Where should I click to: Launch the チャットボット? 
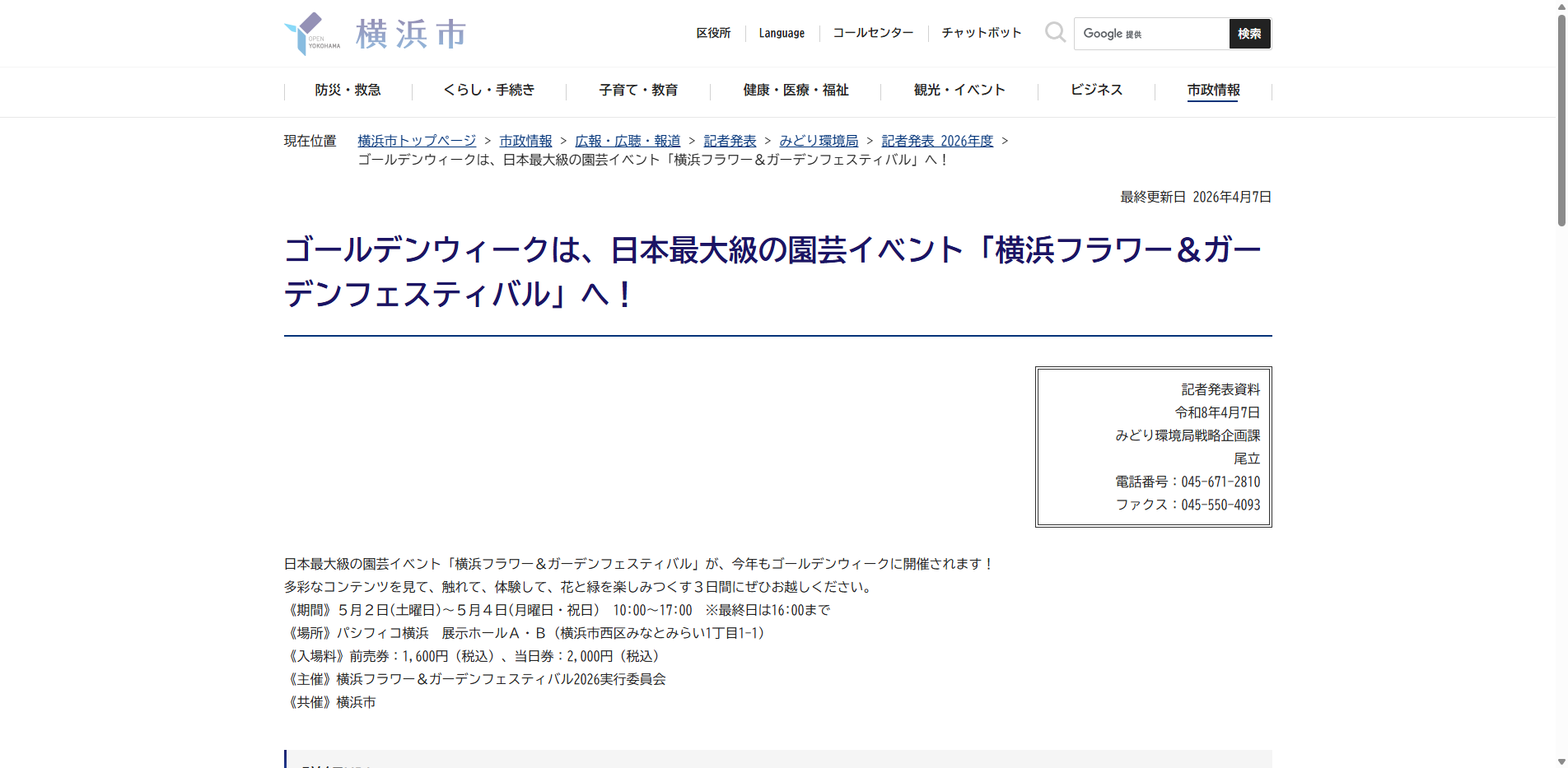click(980, 33)
